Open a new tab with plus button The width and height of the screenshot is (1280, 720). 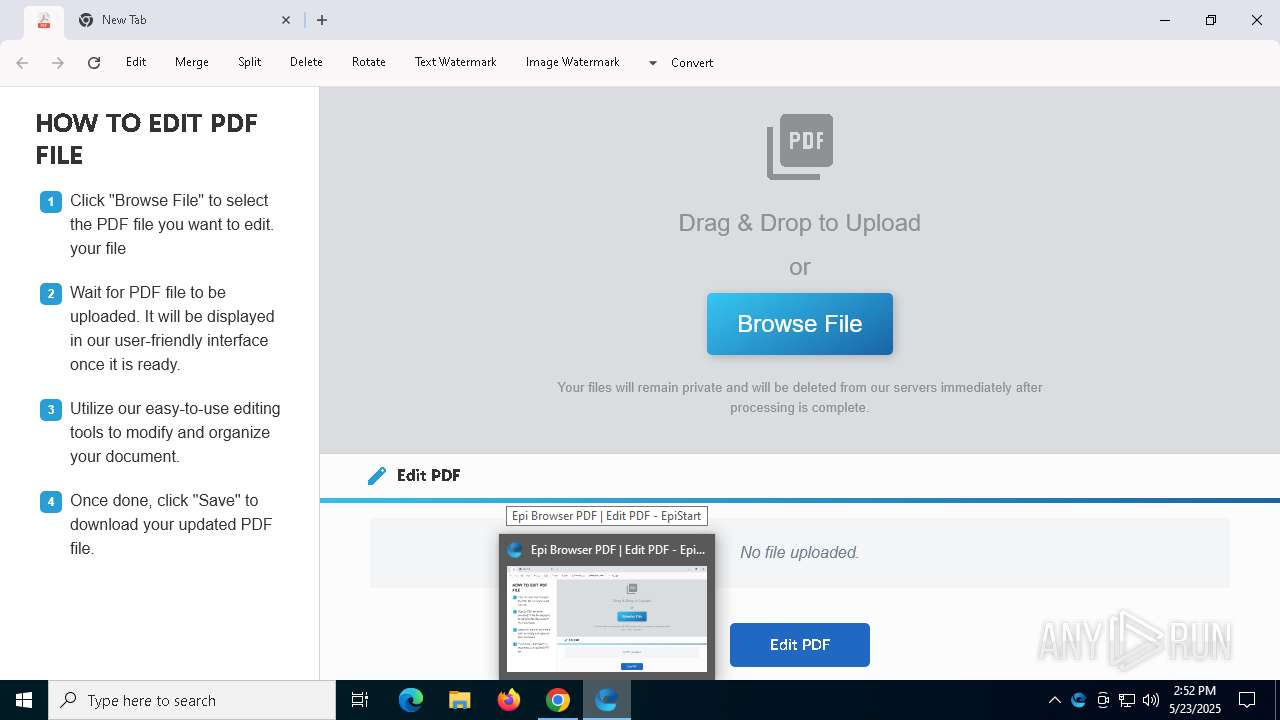[x=322, y=20]
